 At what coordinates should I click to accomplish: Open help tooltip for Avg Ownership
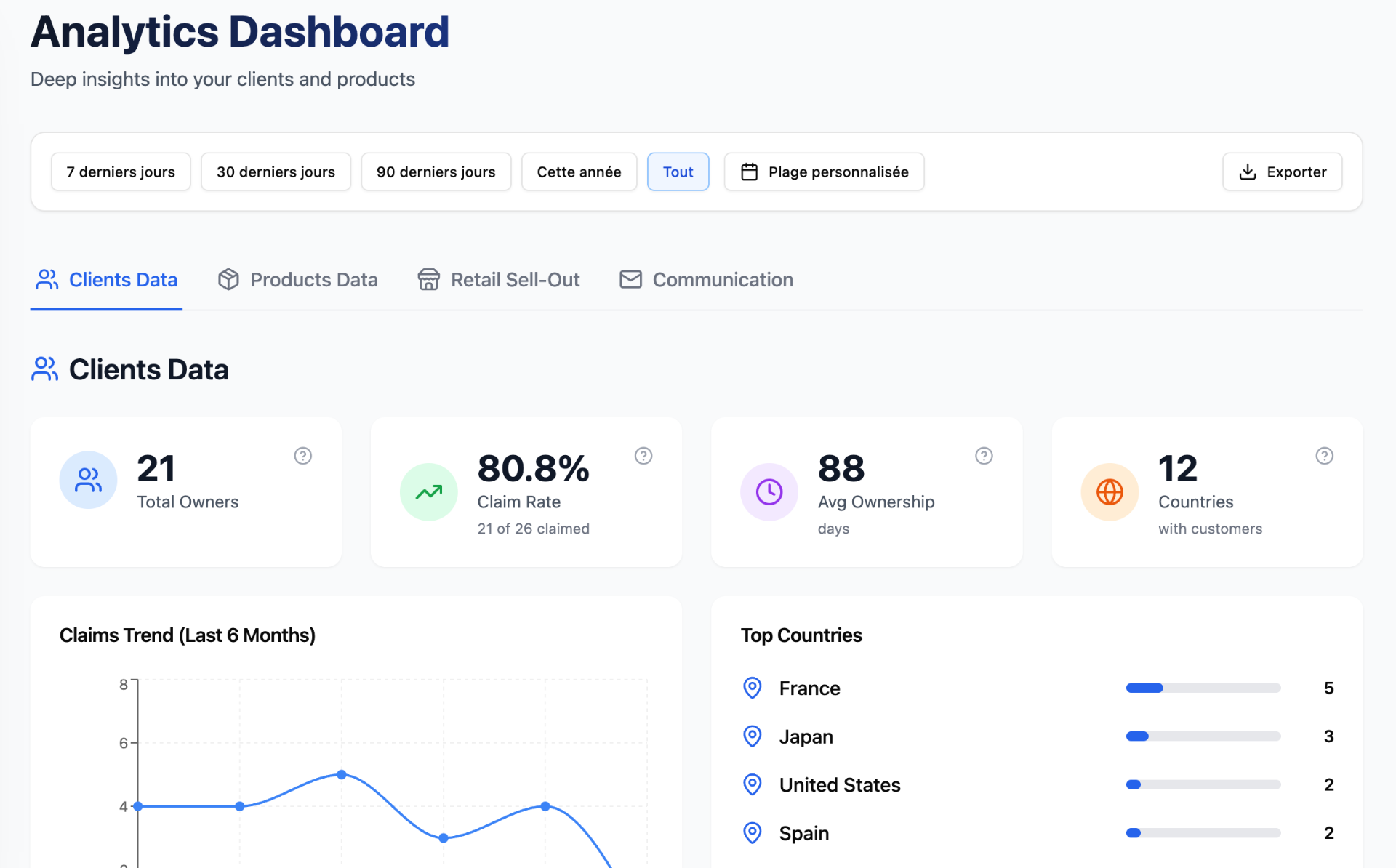coord(983,456)
